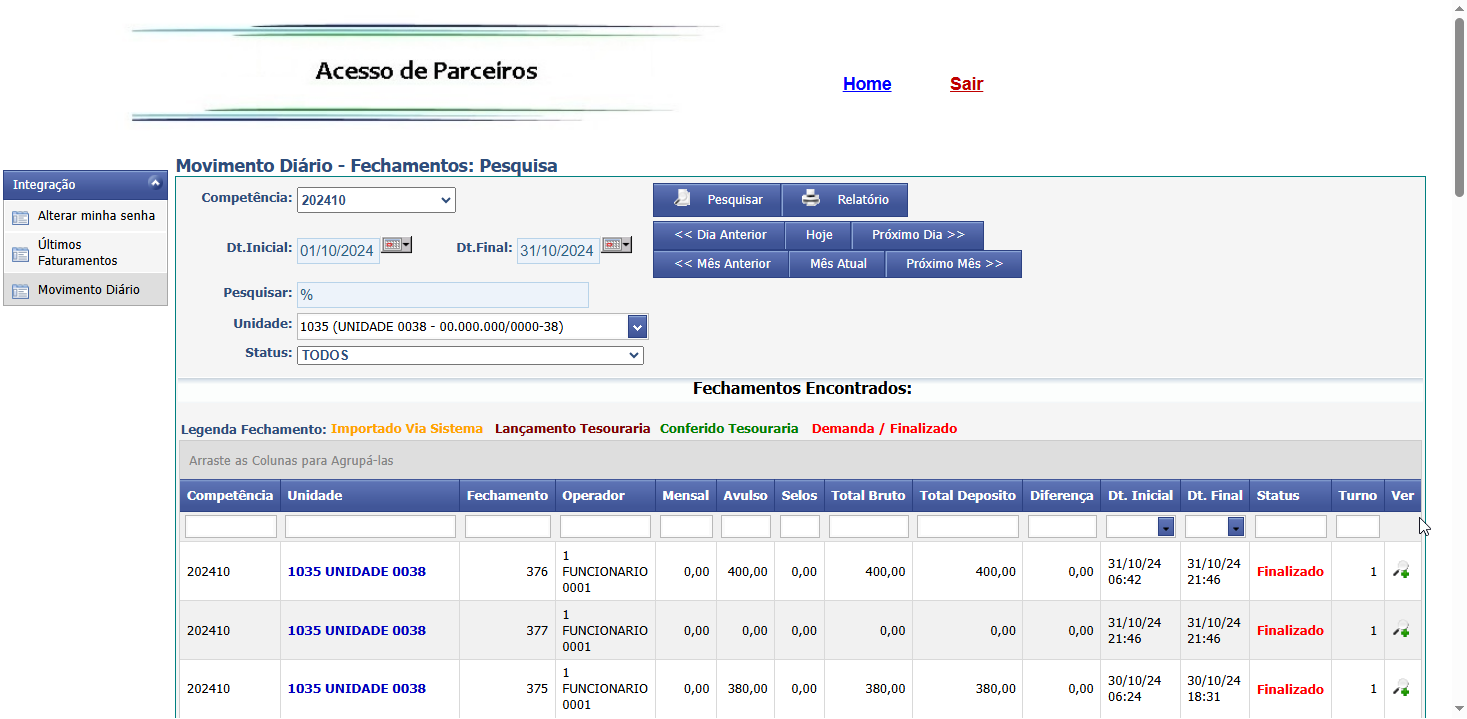Open Alterar minha senha menu item

coord(85,216)
